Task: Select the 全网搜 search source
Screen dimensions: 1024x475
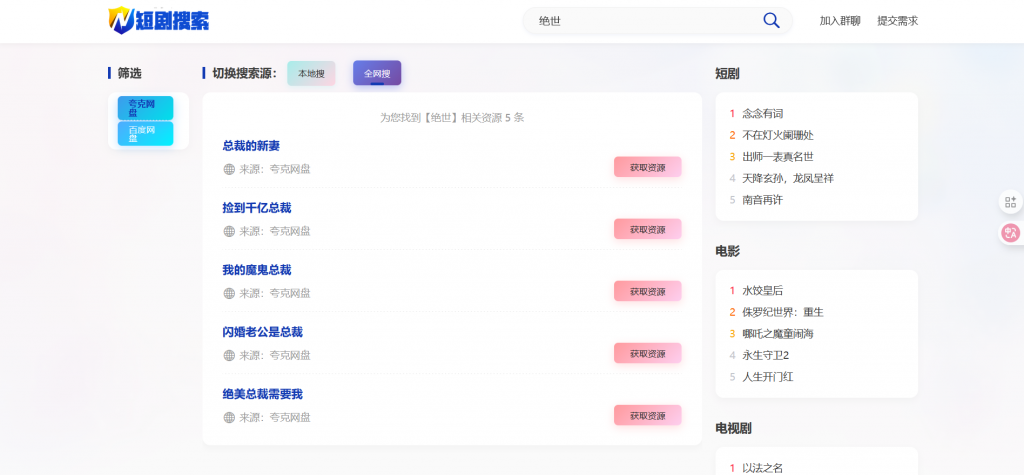Action: click(377, 73)
